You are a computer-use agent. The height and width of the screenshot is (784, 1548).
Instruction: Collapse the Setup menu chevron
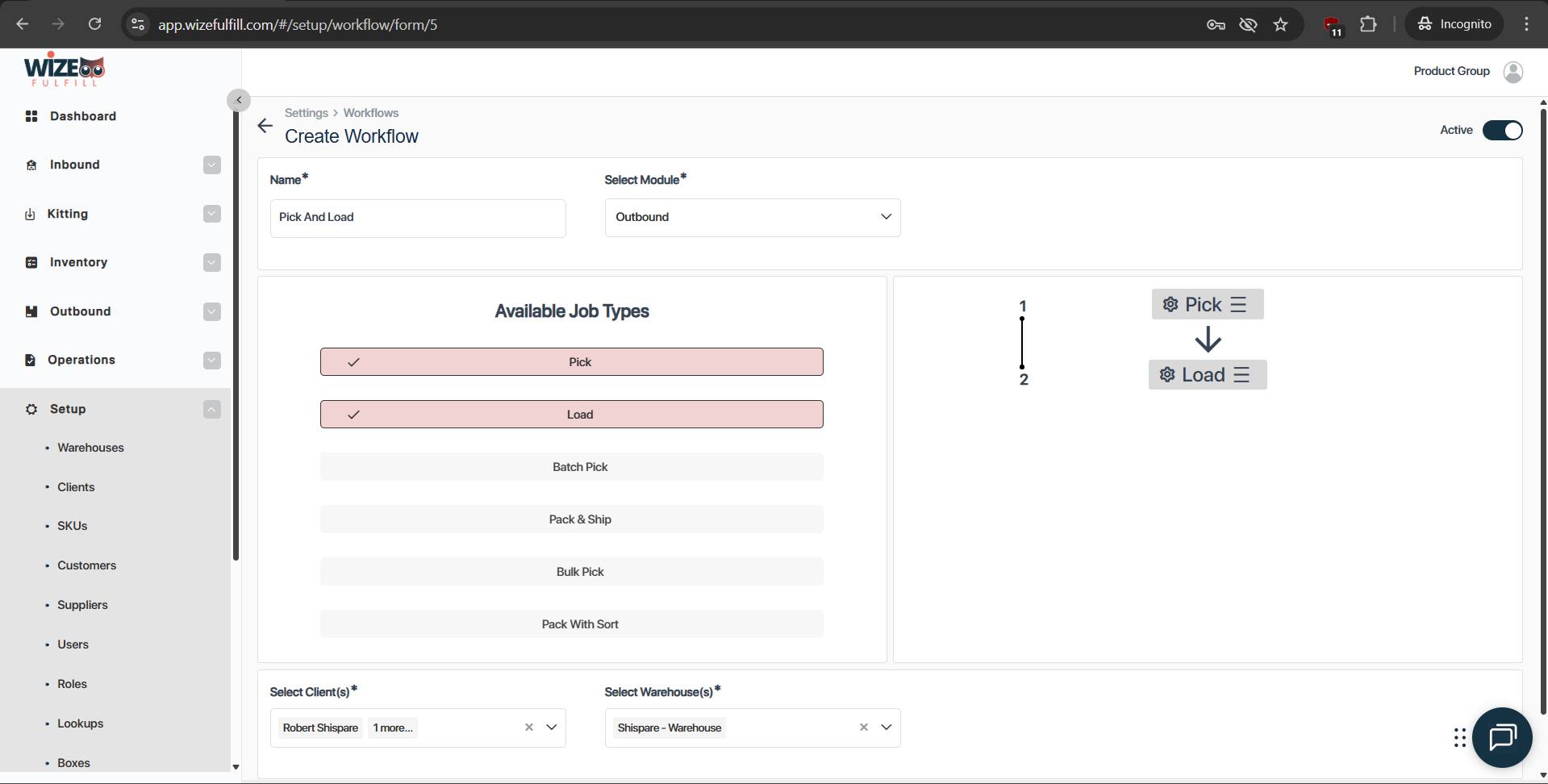click(x=212, y=409)
